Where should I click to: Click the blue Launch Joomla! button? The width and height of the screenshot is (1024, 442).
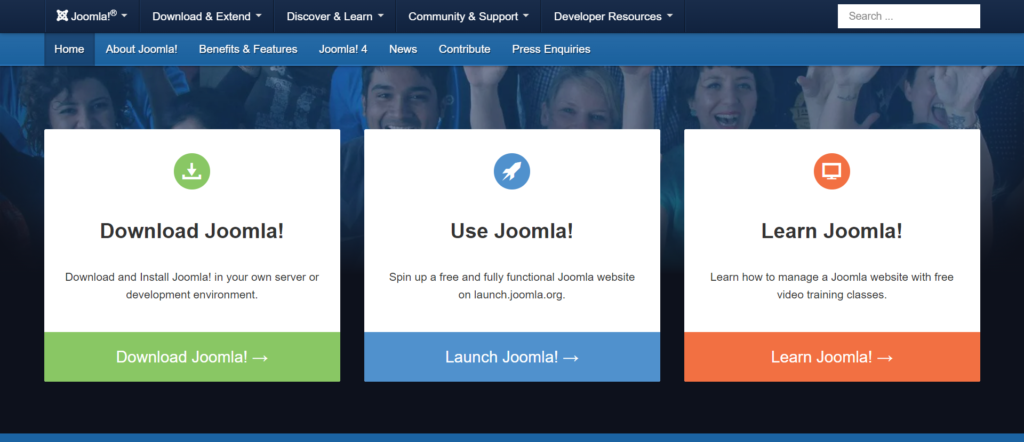click(x=512, y=357)
